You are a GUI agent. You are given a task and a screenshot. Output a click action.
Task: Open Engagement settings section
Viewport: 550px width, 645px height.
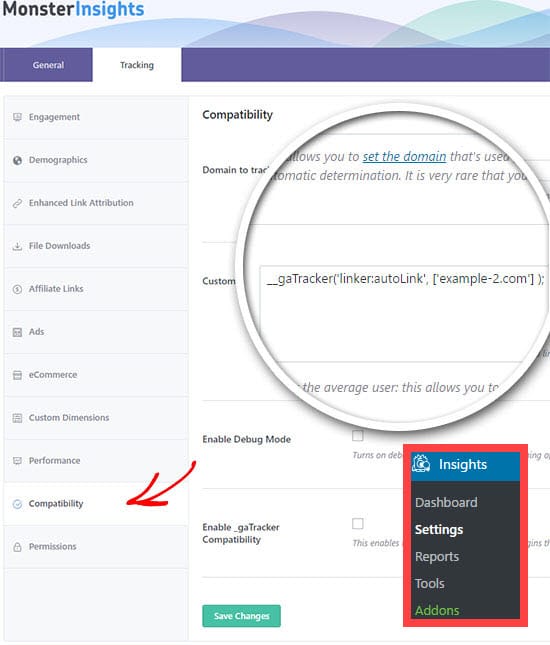point(96,117)
